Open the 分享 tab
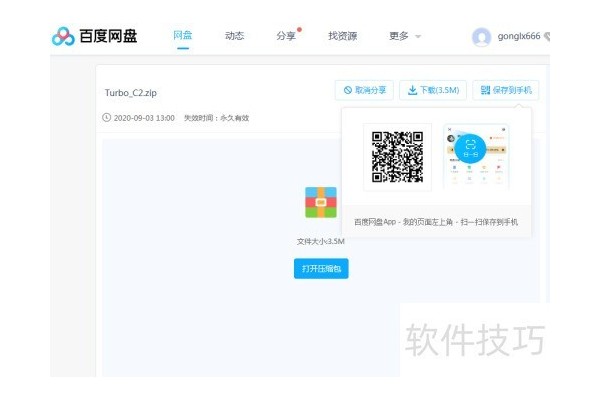This screenshot has height=400, width=600. point(286,36)
